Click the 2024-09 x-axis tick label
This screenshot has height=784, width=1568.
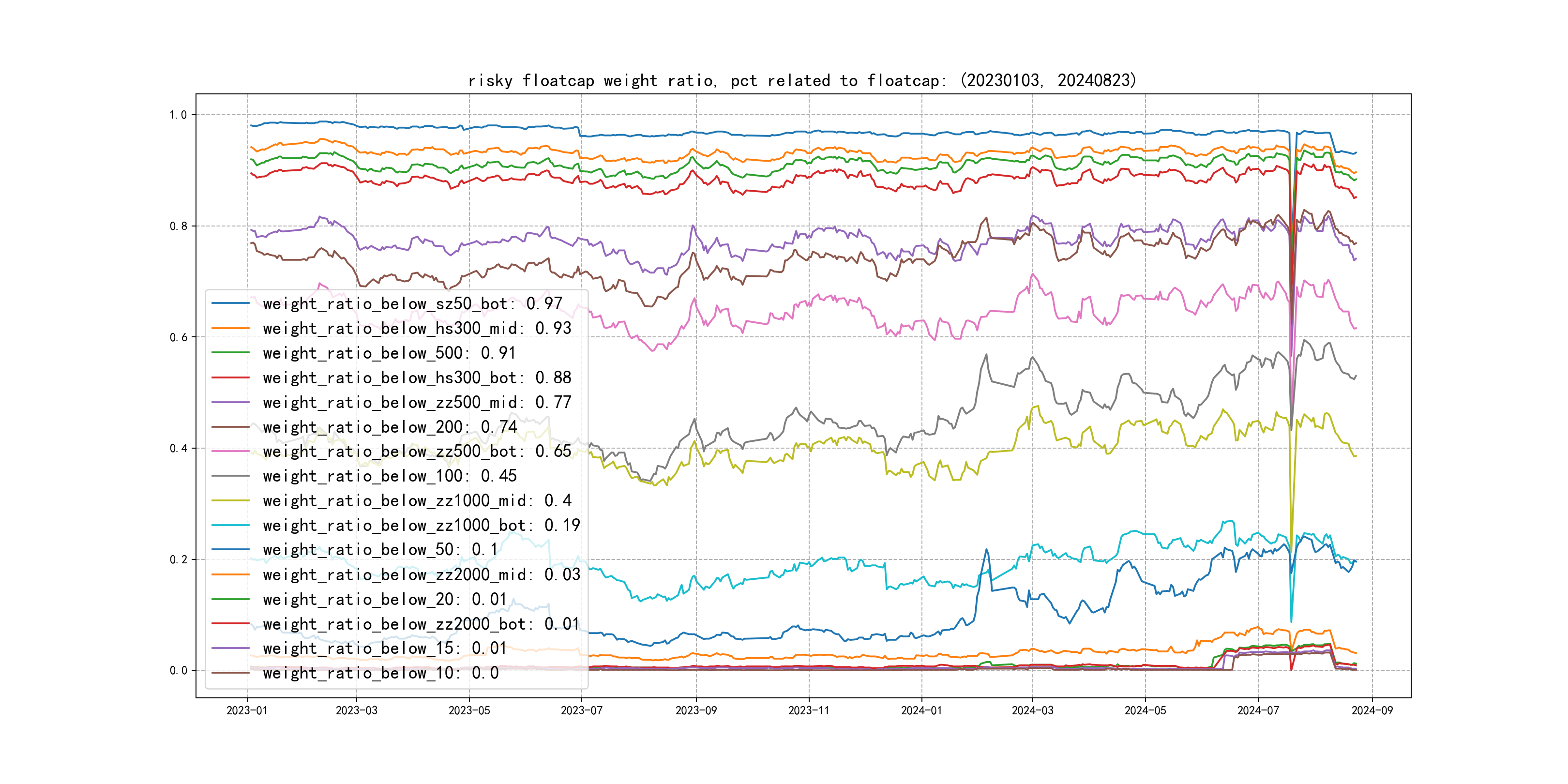(1372, 710)
